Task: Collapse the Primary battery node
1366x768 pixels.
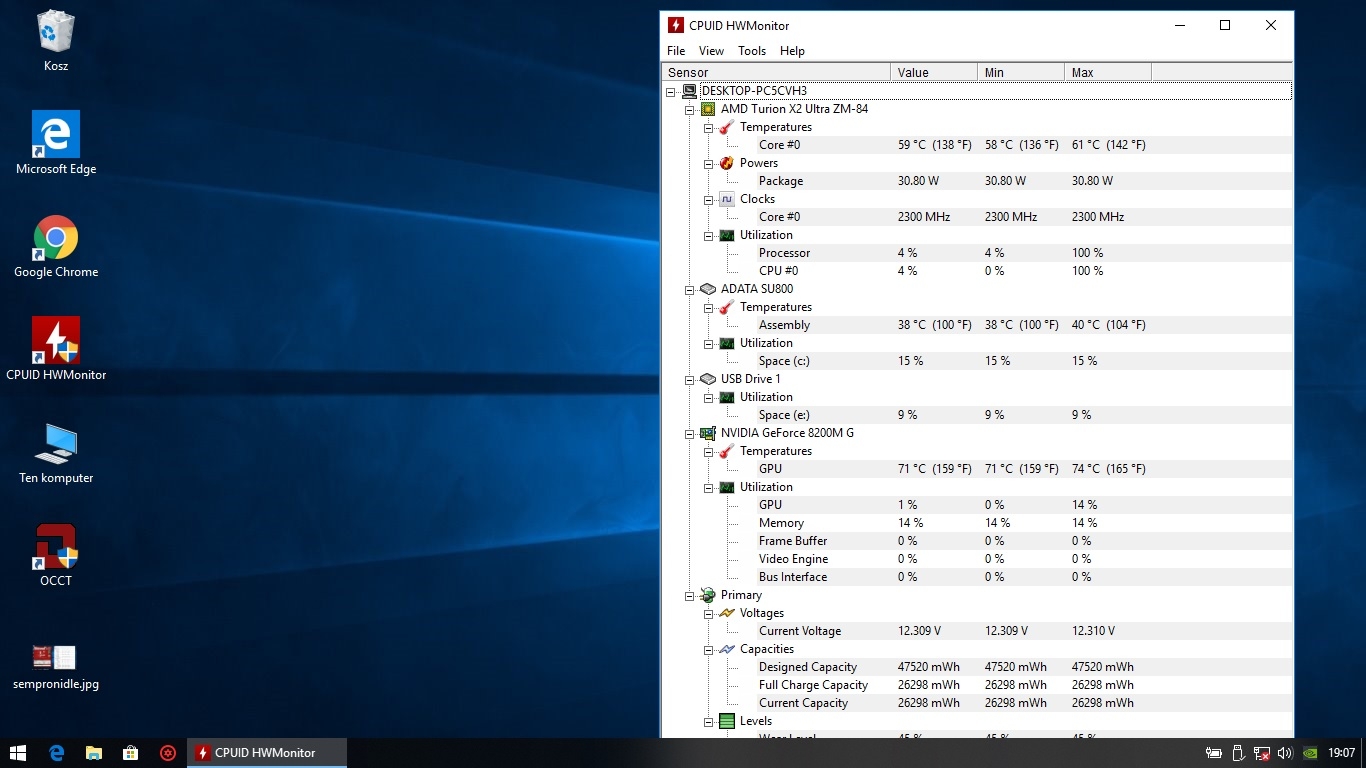Action: pyautogui.click(x=689, y=595)
